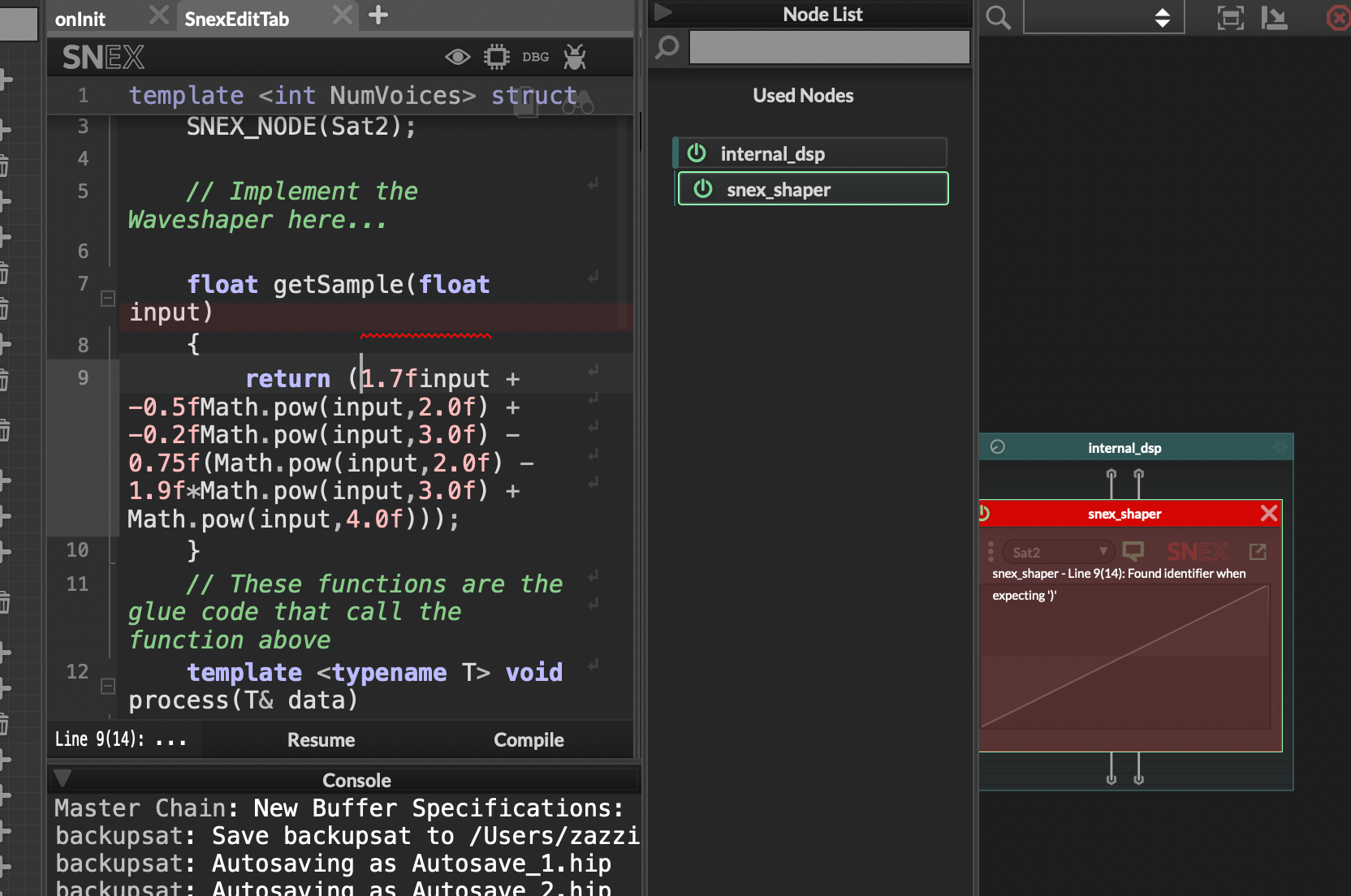
Task: Click the magnifier icon in the top toolbar
Action: click(x=999, y=18)
